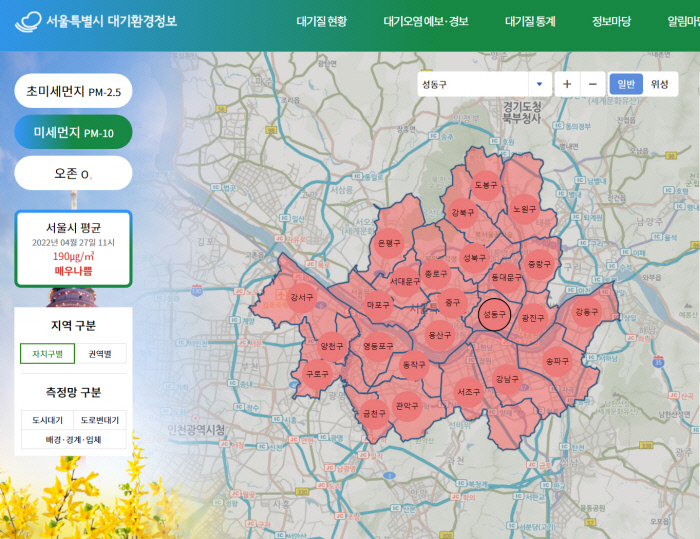The height and width of the screenshot is (539, 700).
Task: Switch map to 일반 normal view
Action: [x=626, y=84]
